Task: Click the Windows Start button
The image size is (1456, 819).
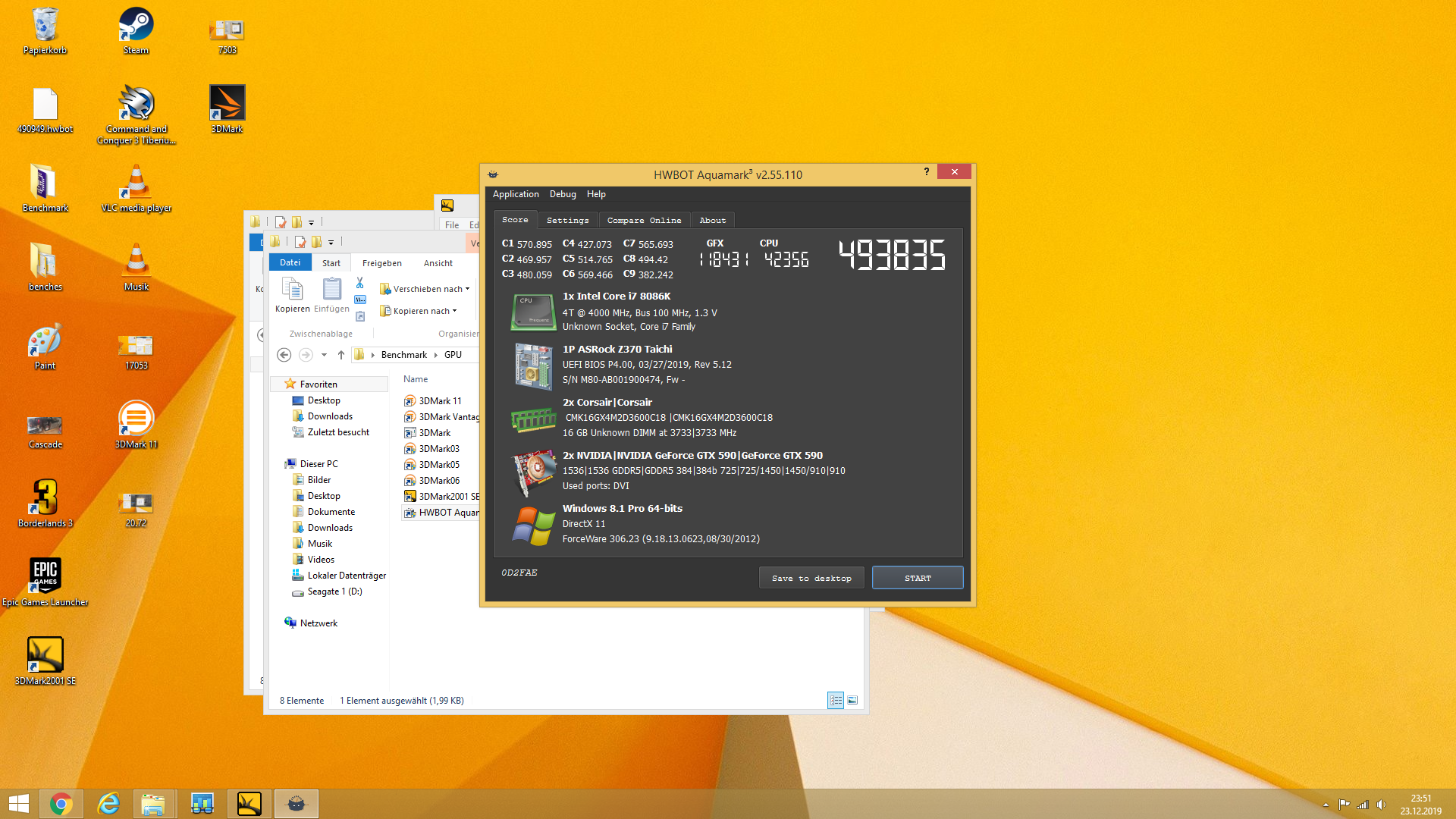Action: 18,804
